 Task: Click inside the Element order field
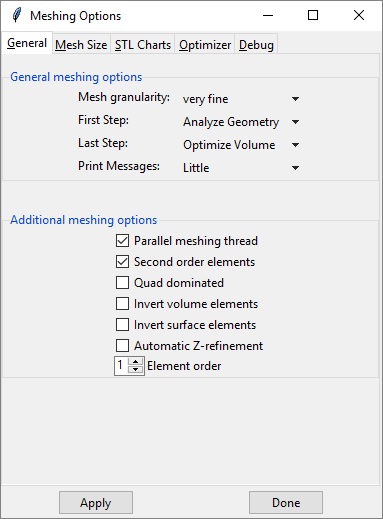pos(122,366)
